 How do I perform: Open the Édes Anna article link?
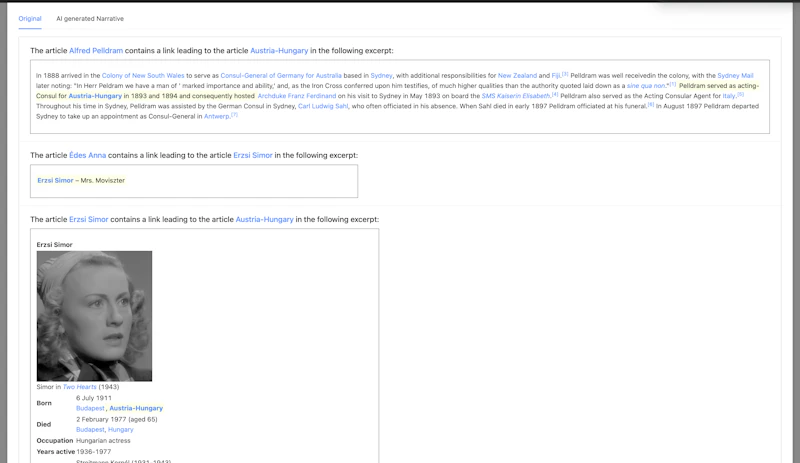point(88,155)
